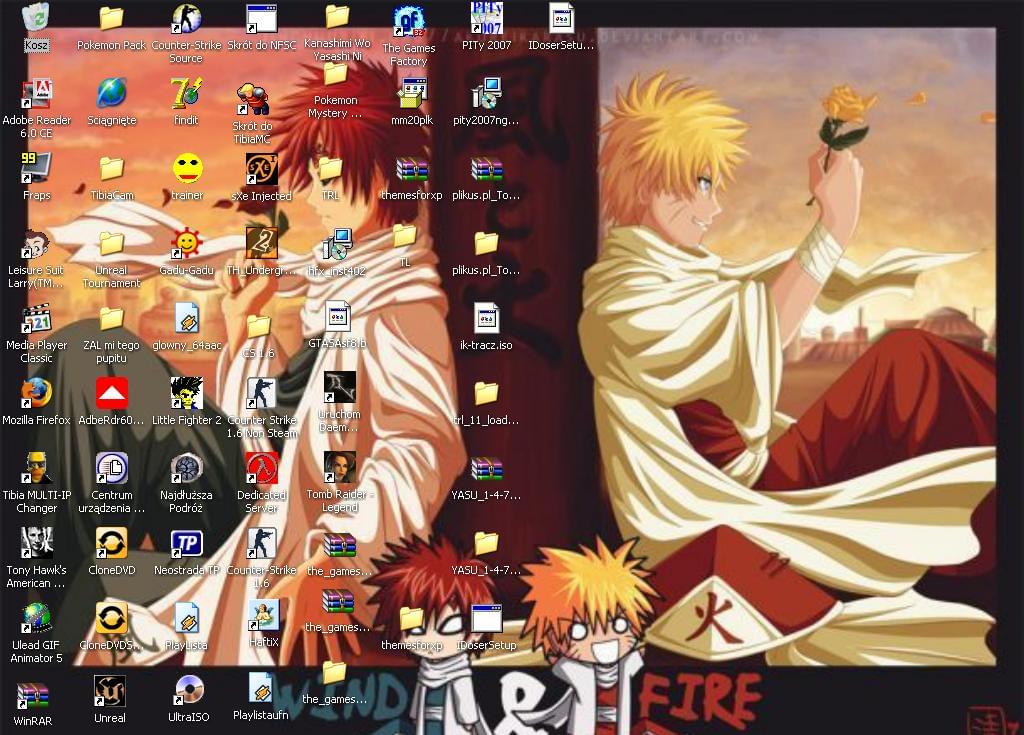Select the findit shortcut
This screenshot has width=1024, height=735.
[x=186, y=93]
